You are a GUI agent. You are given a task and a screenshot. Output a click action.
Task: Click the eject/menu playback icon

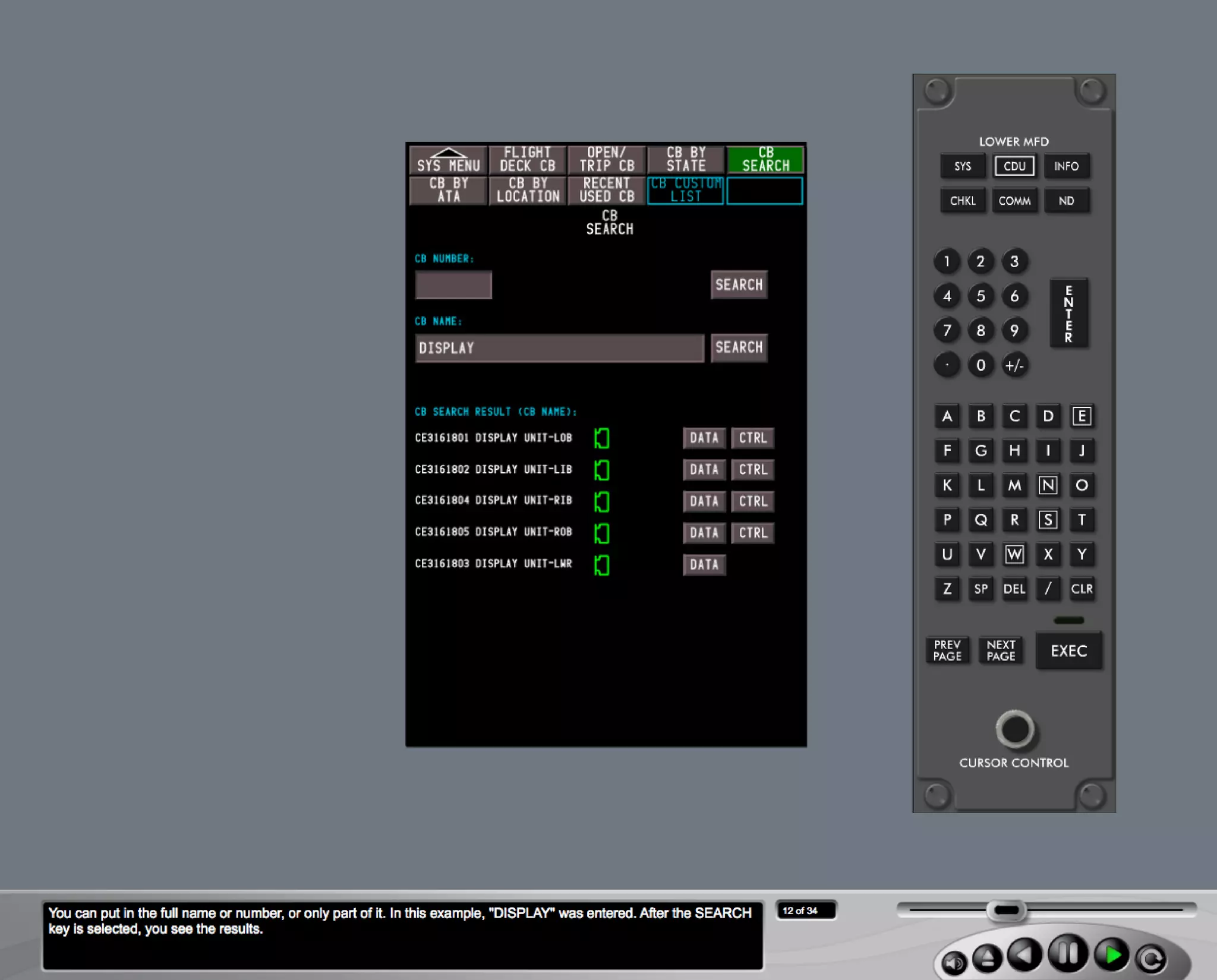[x=987, y=957]
